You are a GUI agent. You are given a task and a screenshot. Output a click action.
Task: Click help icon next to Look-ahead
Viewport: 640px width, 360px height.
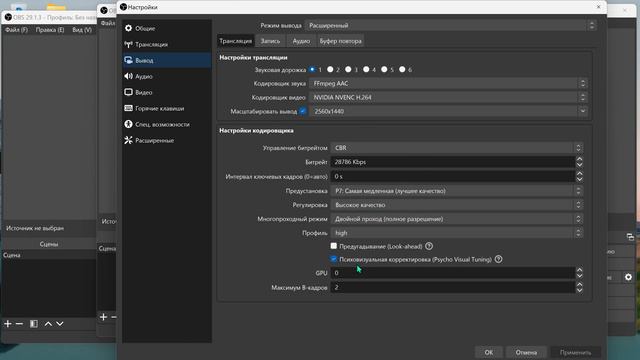(429, 246)
